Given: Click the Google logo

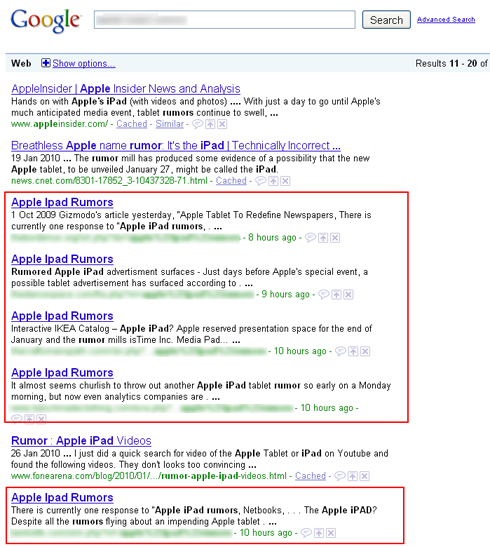Looking at the screenshot, I should coord(46,21).
